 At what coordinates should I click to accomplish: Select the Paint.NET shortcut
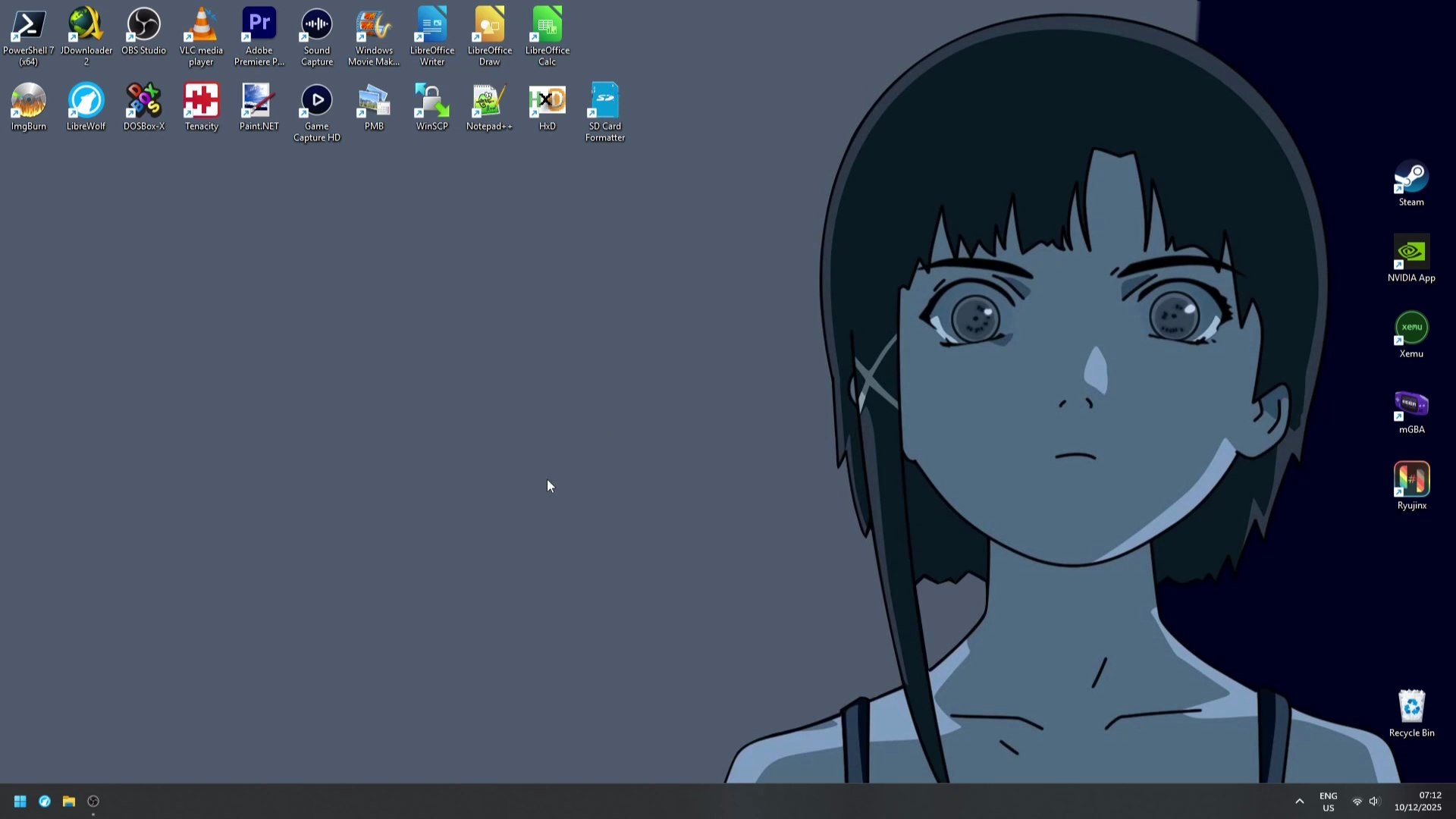point(259,106)
